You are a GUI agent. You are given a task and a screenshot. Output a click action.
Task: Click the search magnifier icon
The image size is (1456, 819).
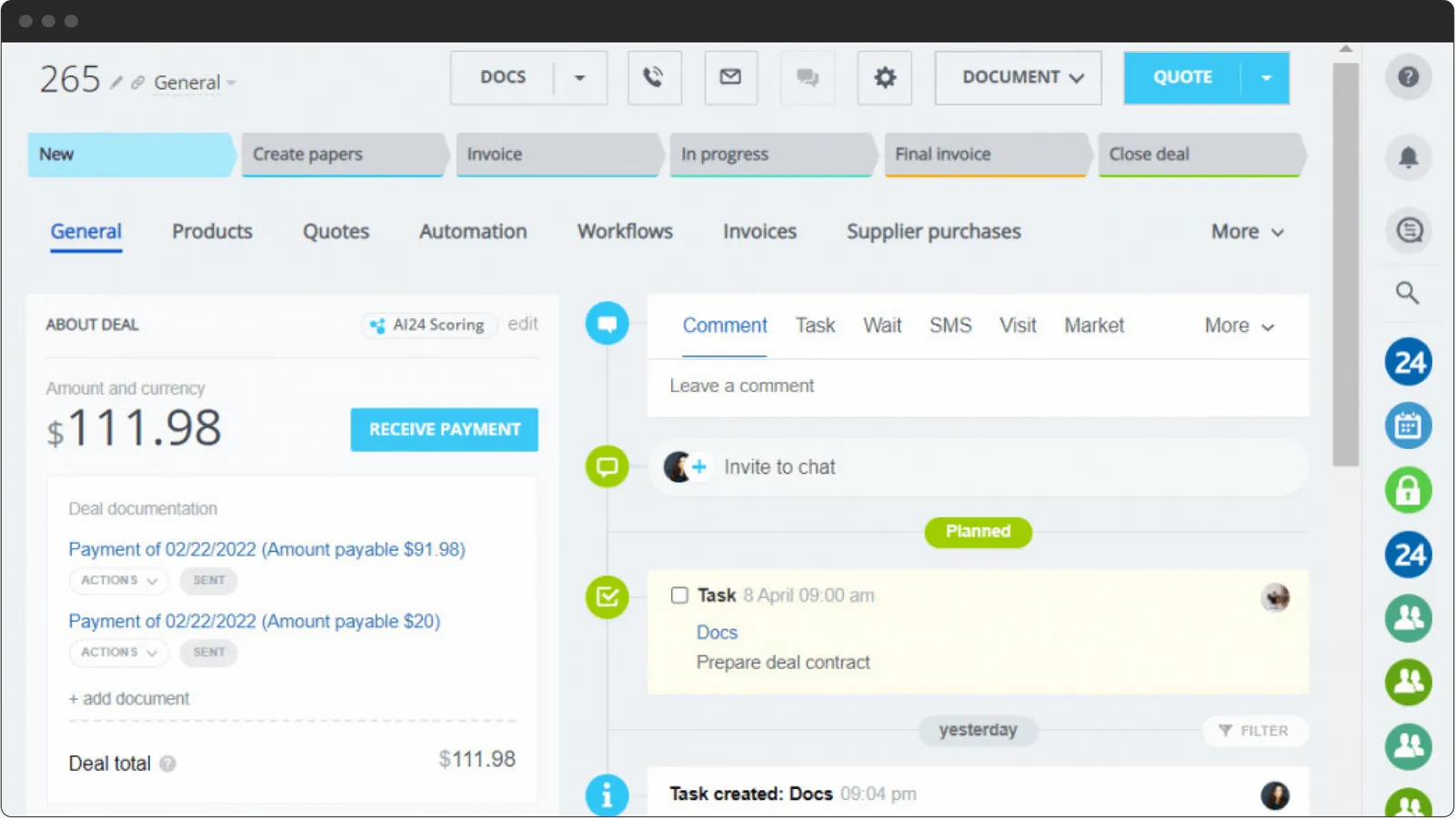[x=1406, y=293]
